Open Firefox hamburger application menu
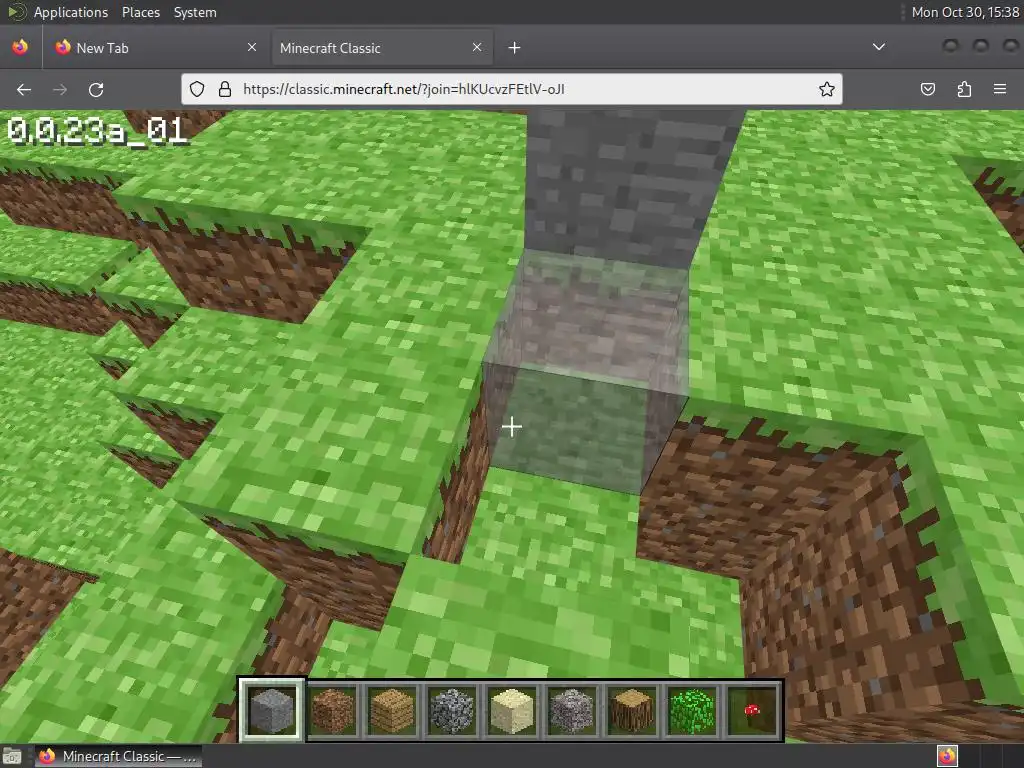Image resolution: width=1024 pixels, height=768 pixels. (1000, 89)
